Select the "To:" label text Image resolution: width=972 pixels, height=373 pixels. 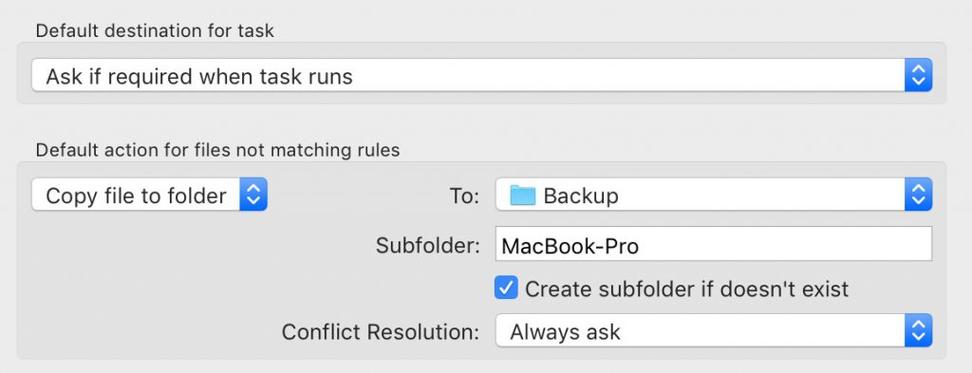click(x=464, y=196)
